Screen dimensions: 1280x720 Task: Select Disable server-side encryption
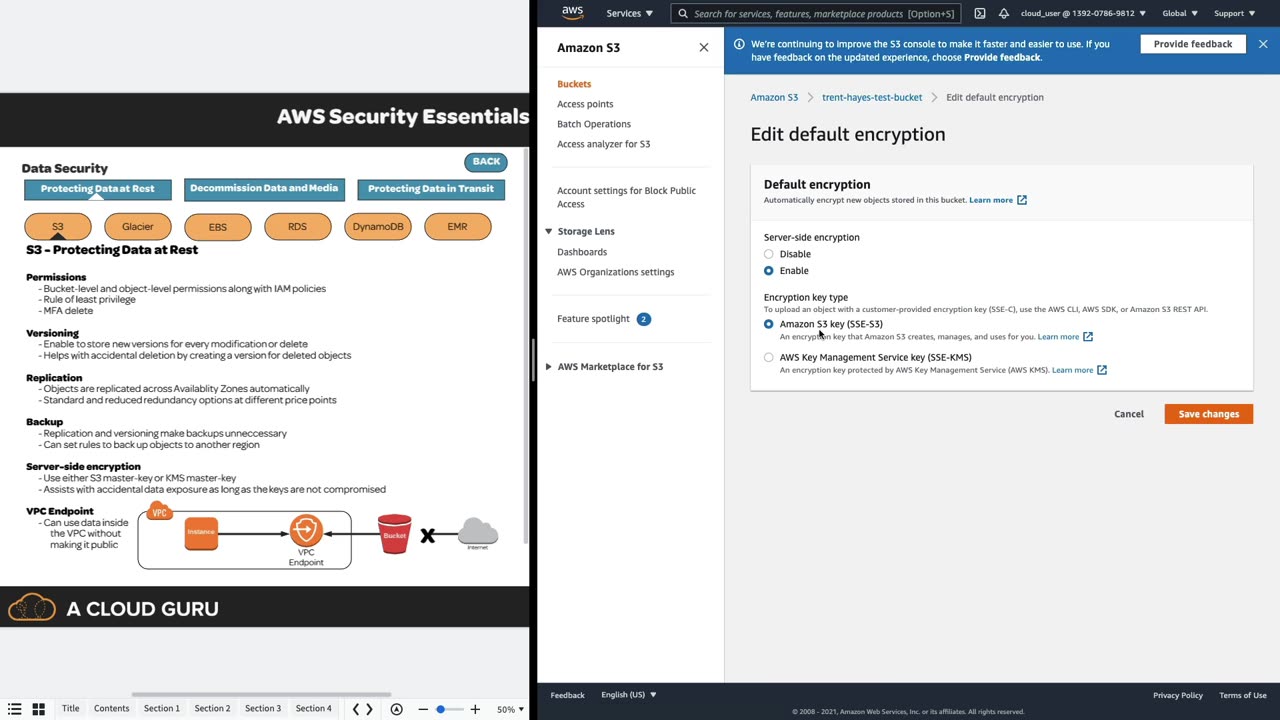[x=769, y=254]
